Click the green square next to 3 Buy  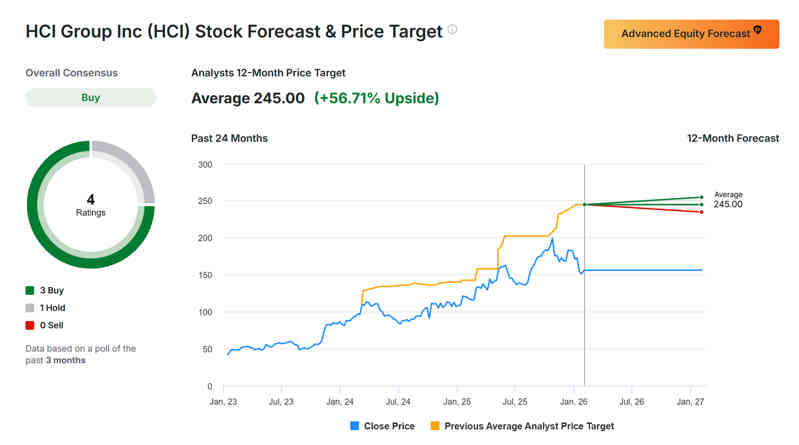pos(30,290)
